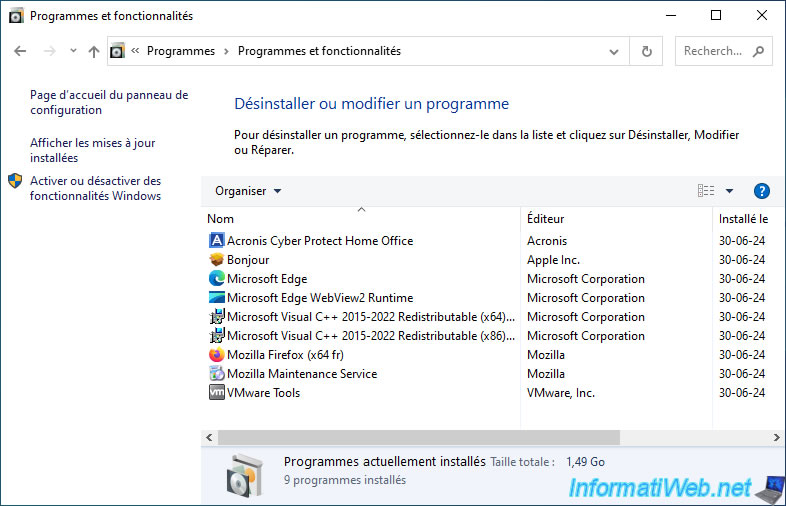Expand the view options dropdown arrow

pos(729,191)
